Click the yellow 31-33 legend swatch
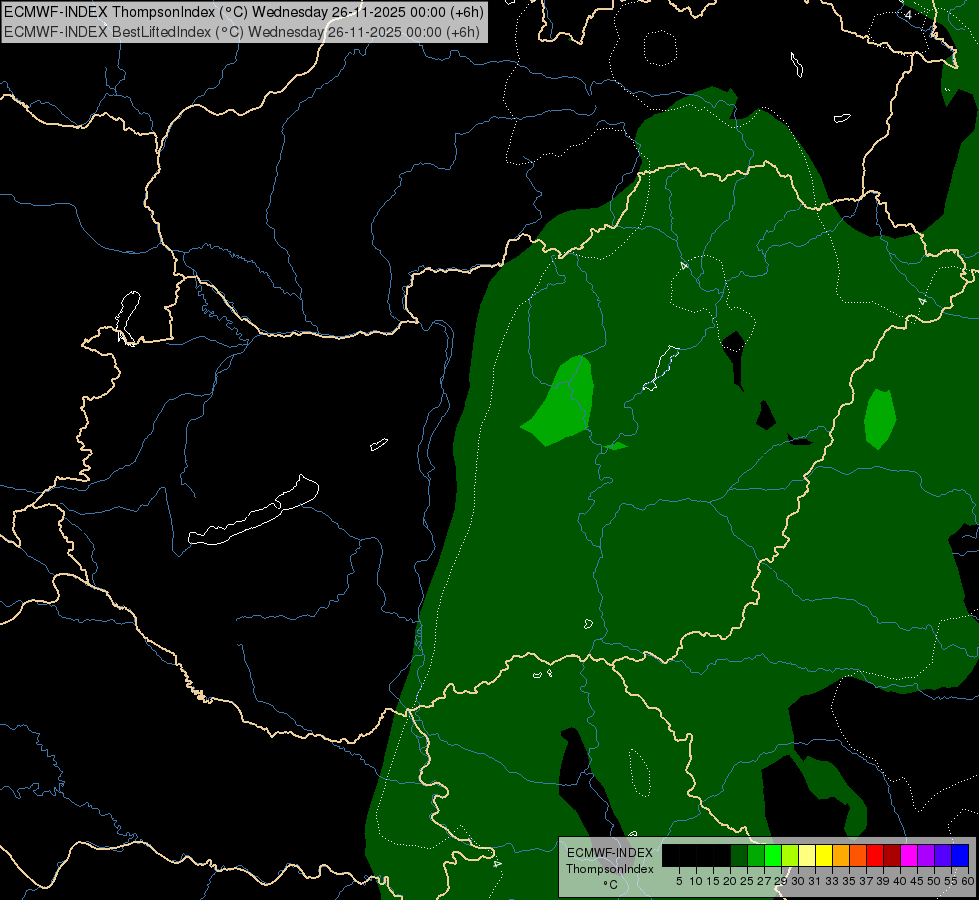This screenshot has height=900, width=979. click(x=824, y=855)
